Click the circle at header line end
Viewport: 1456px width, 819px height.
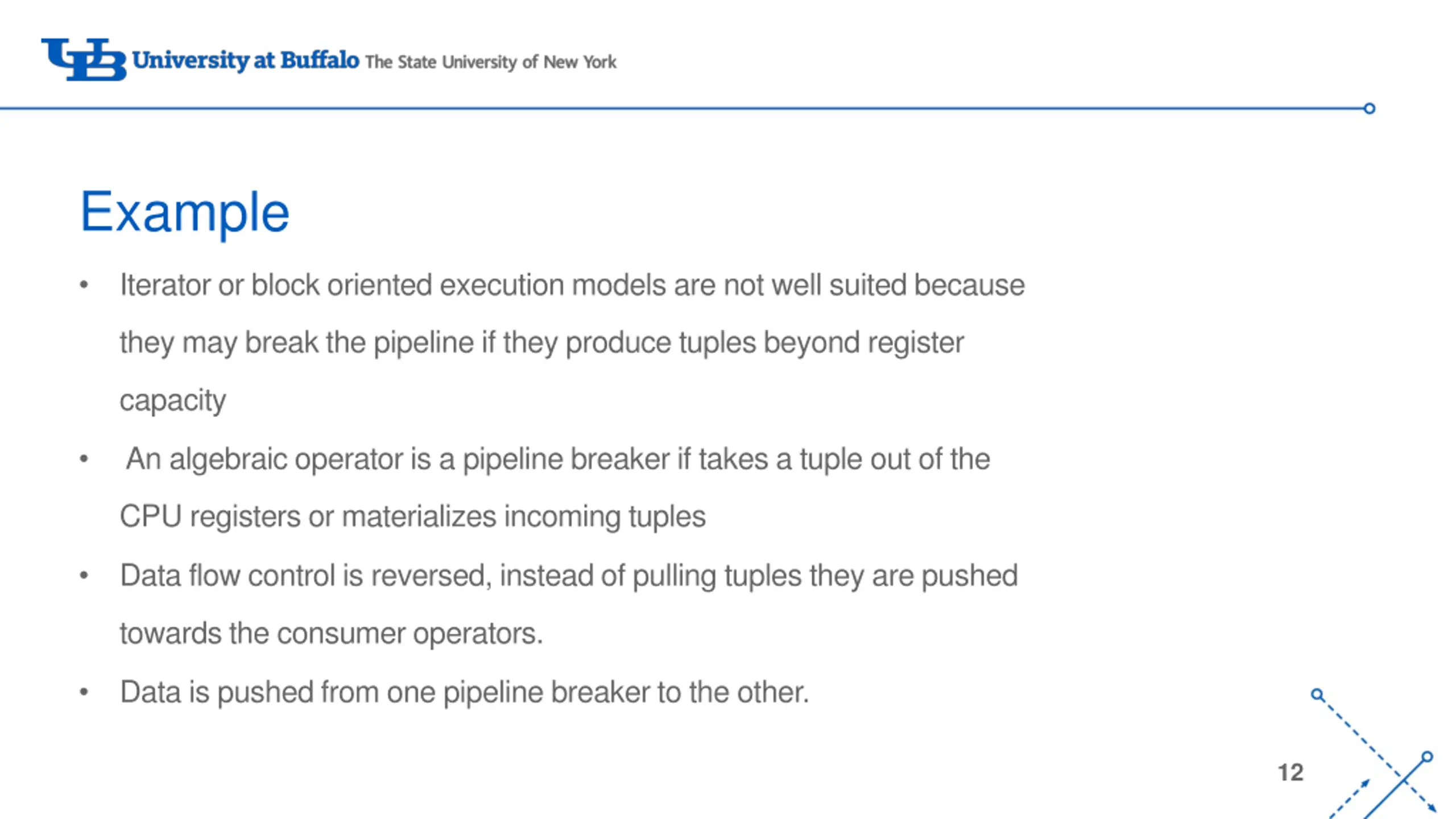click(1370, 108)
